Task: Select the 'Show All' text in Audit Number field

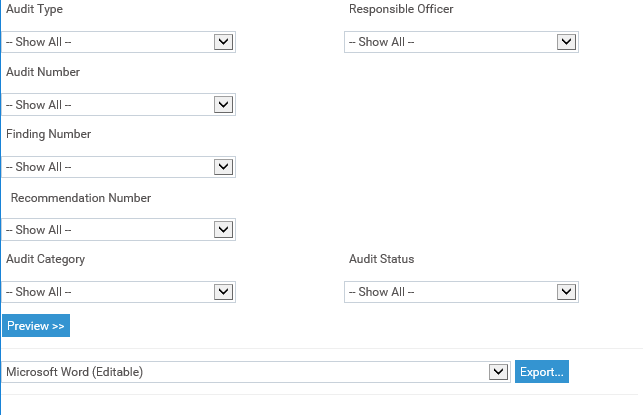Action: pyautogui.click(x=39, y=105)
